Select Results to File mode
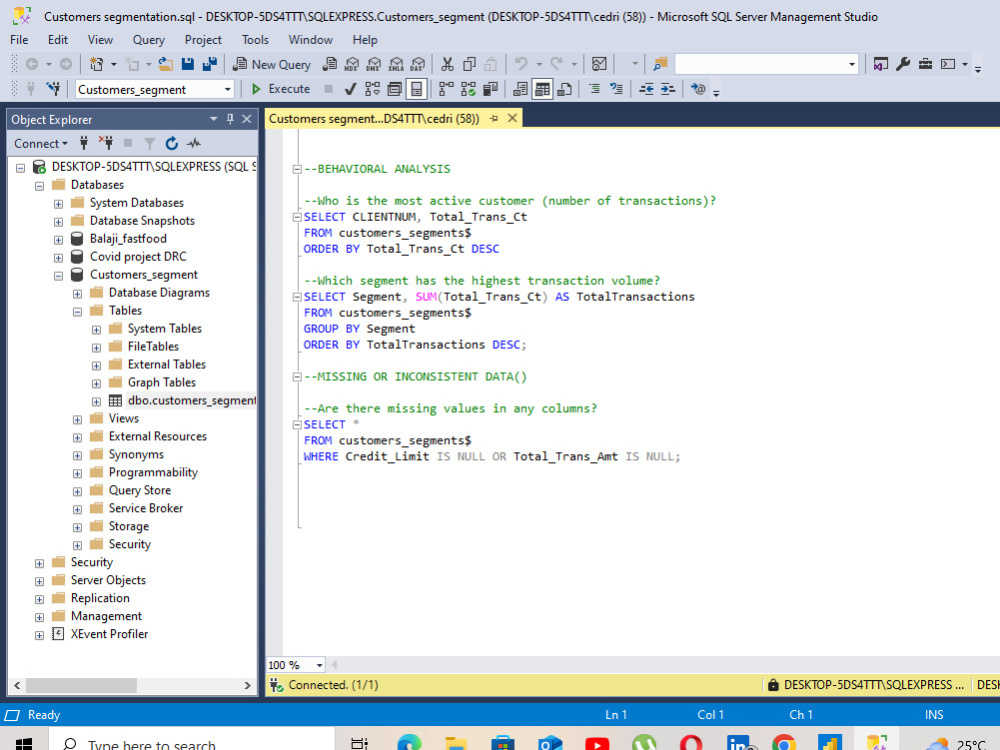Image resolution: width=1000 pixels, height=750 pixels. (x=564, y=89)
